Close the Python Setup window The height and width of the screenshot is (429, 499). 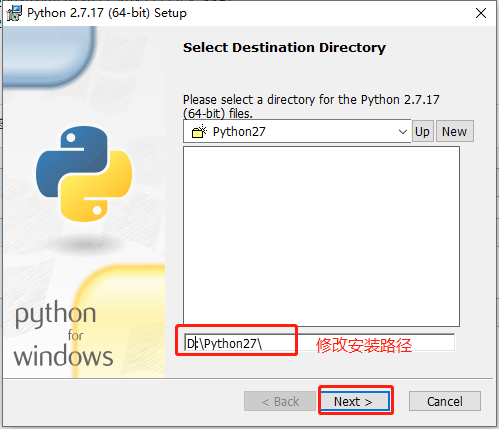pyautogui.click(x=481, y=13)
